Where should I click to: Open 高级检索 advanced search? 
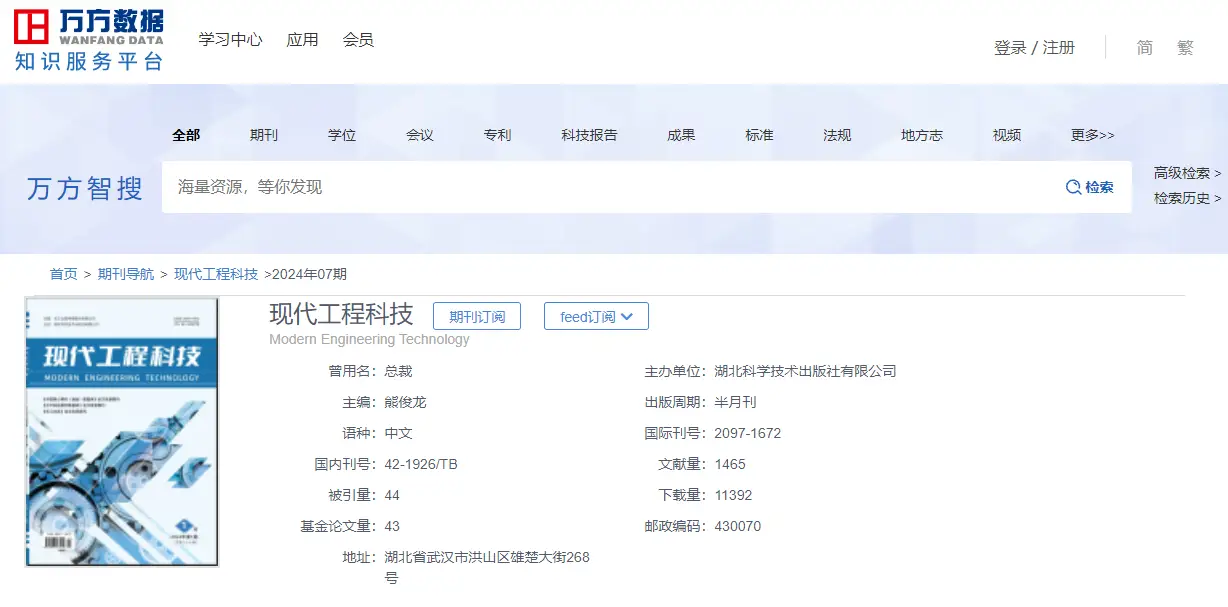point(1187,173)
